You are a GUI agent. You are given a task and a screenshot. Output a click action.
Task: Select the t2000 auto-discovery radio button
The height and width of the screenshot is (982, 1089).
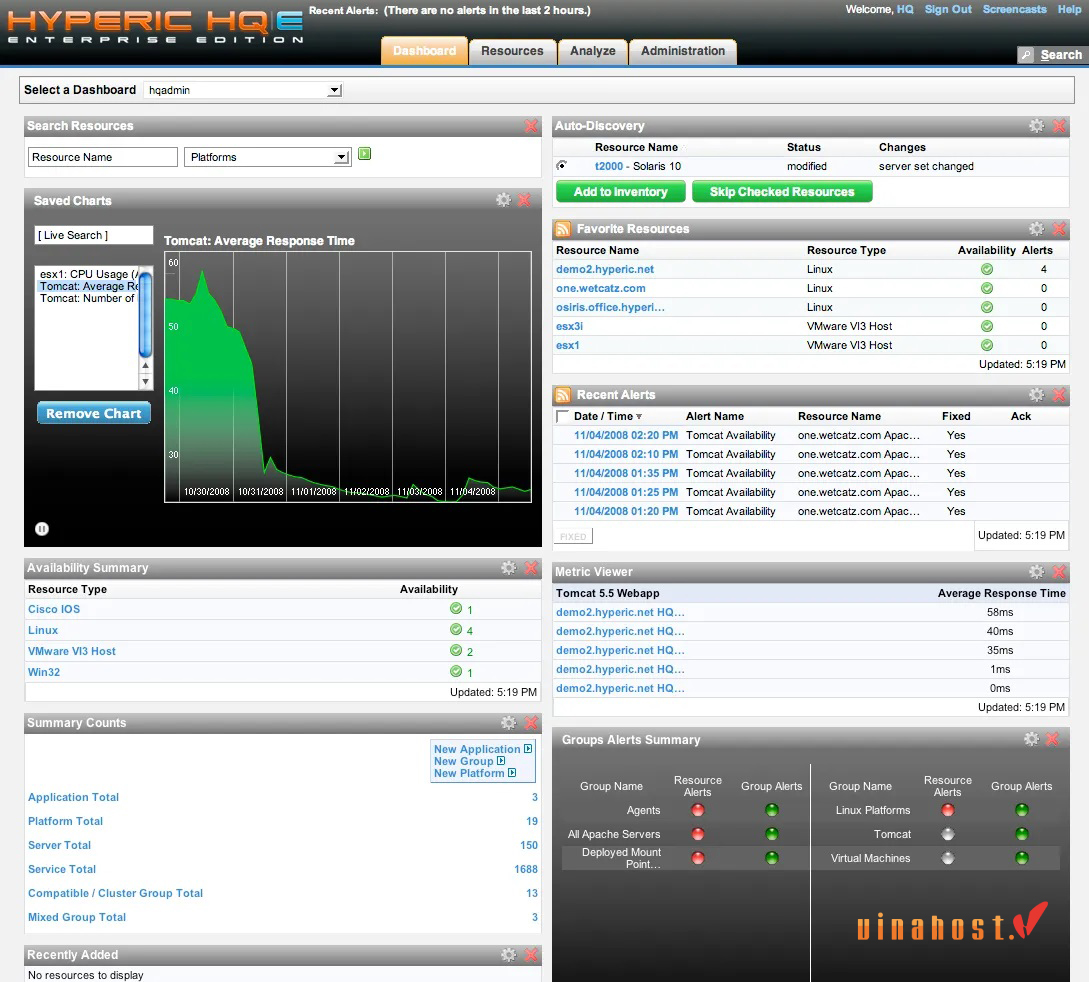click(562, 166)
